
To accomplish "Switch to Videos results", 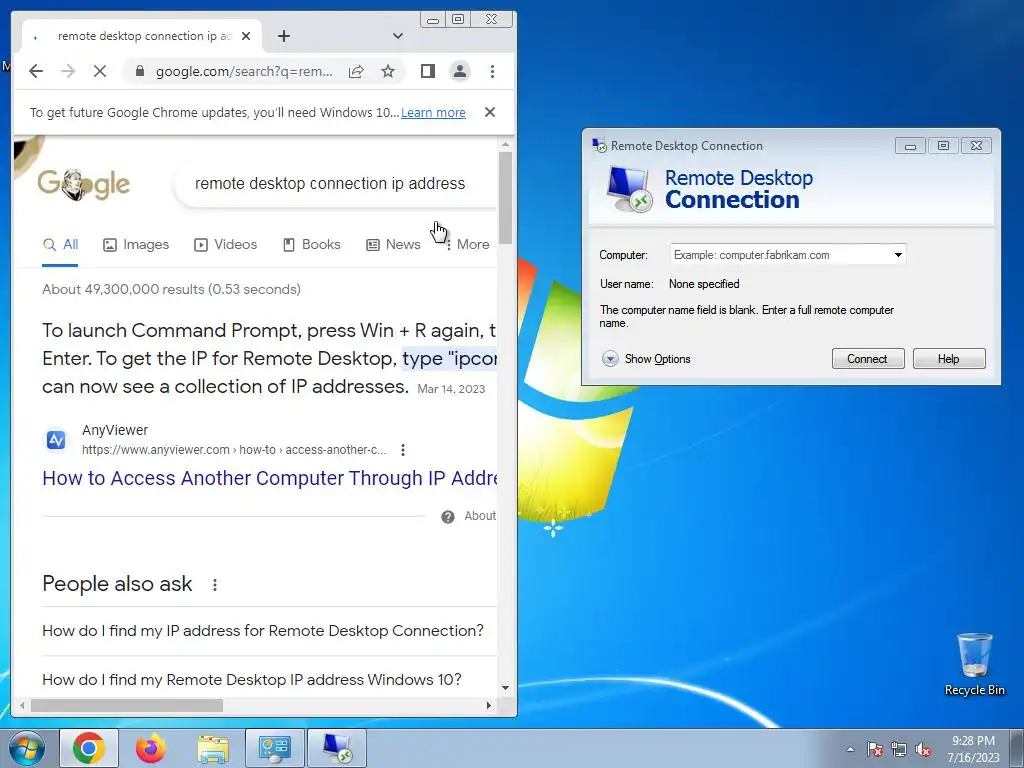I will pos(225,245).
